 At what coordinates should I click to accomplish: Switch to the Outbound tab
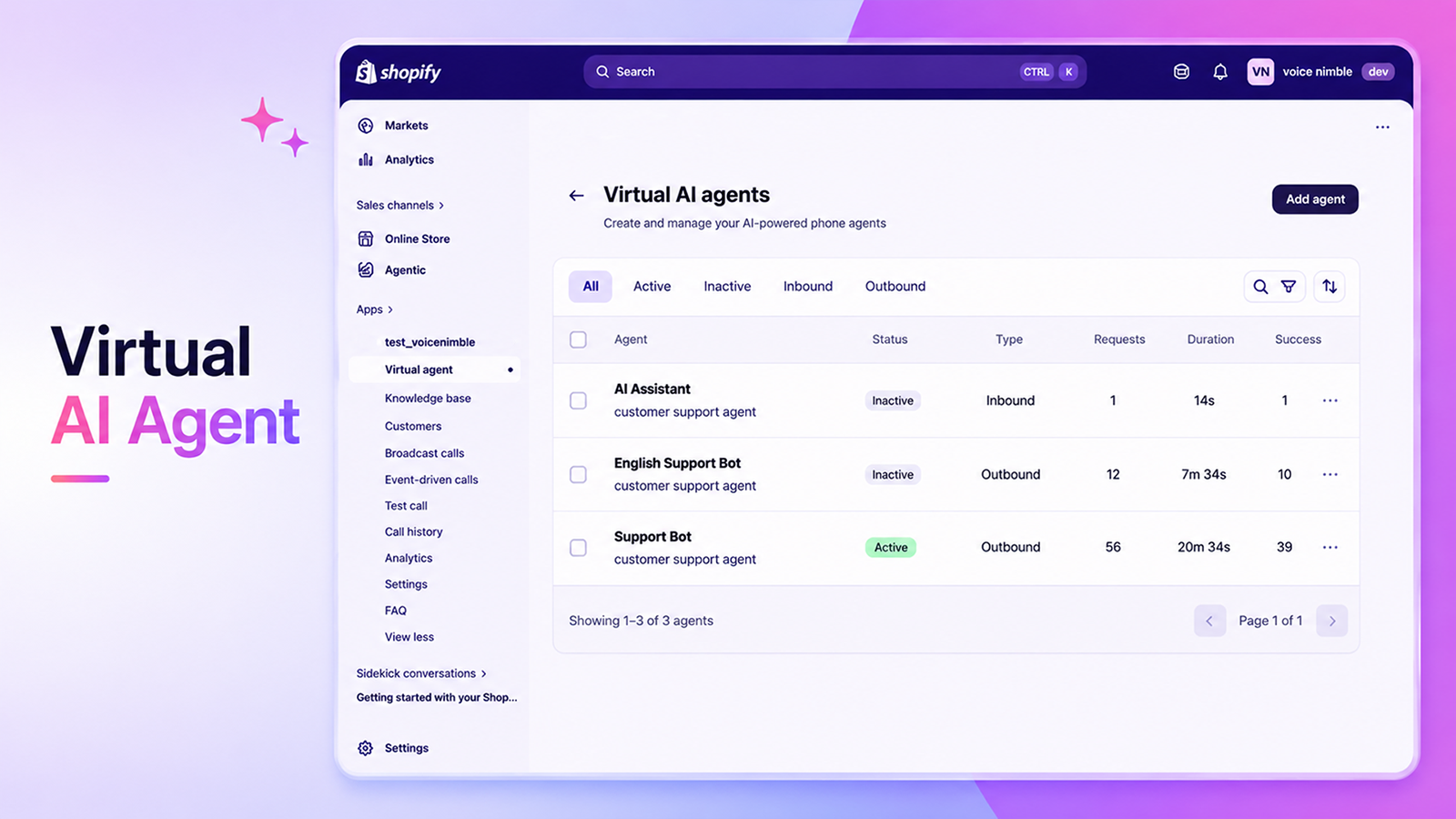click(x=895, y=287)
